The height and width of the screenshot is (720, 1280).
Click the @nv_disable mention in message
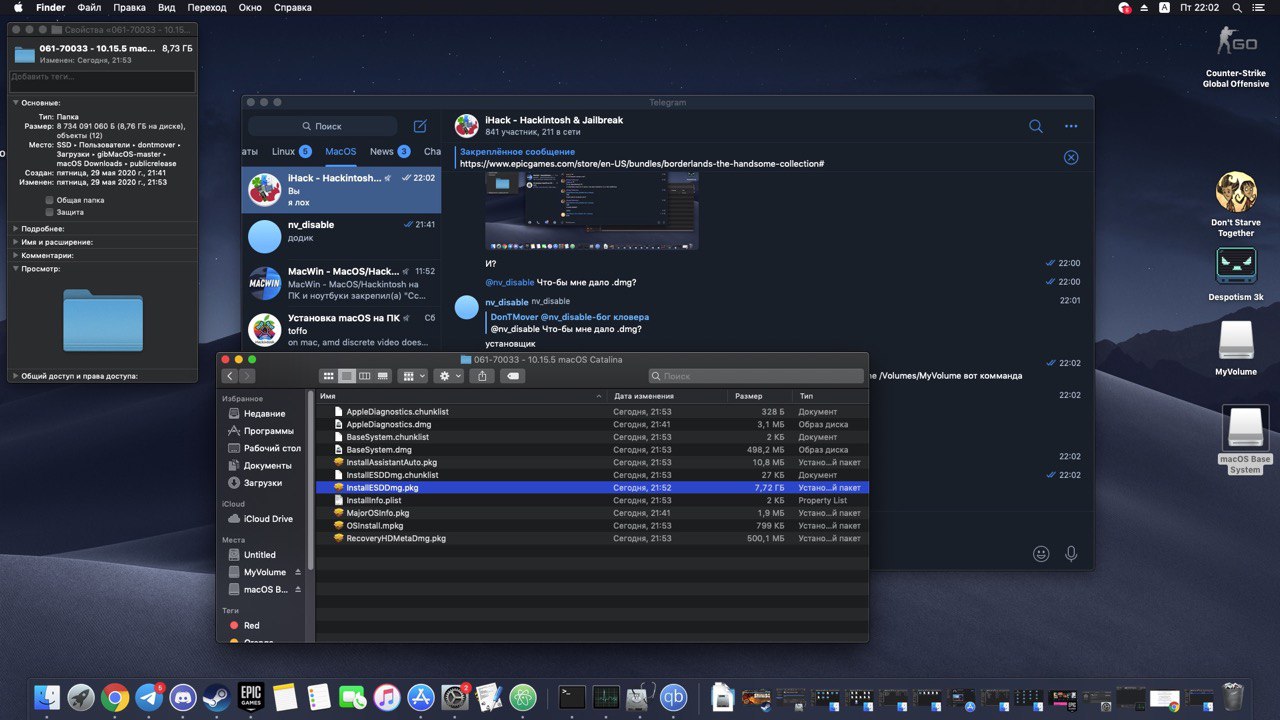[x=510, y=282]
